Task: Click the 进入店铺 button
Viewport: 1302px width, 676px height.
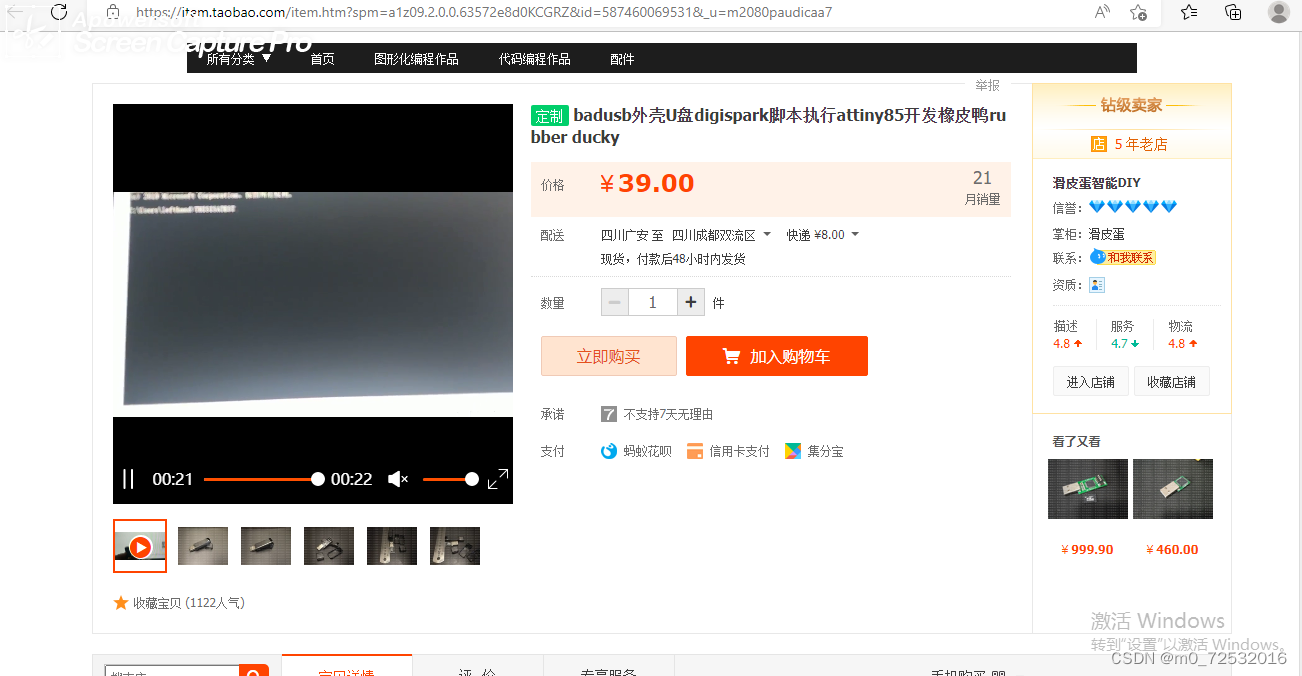Action: click(x=1091, y=382)
